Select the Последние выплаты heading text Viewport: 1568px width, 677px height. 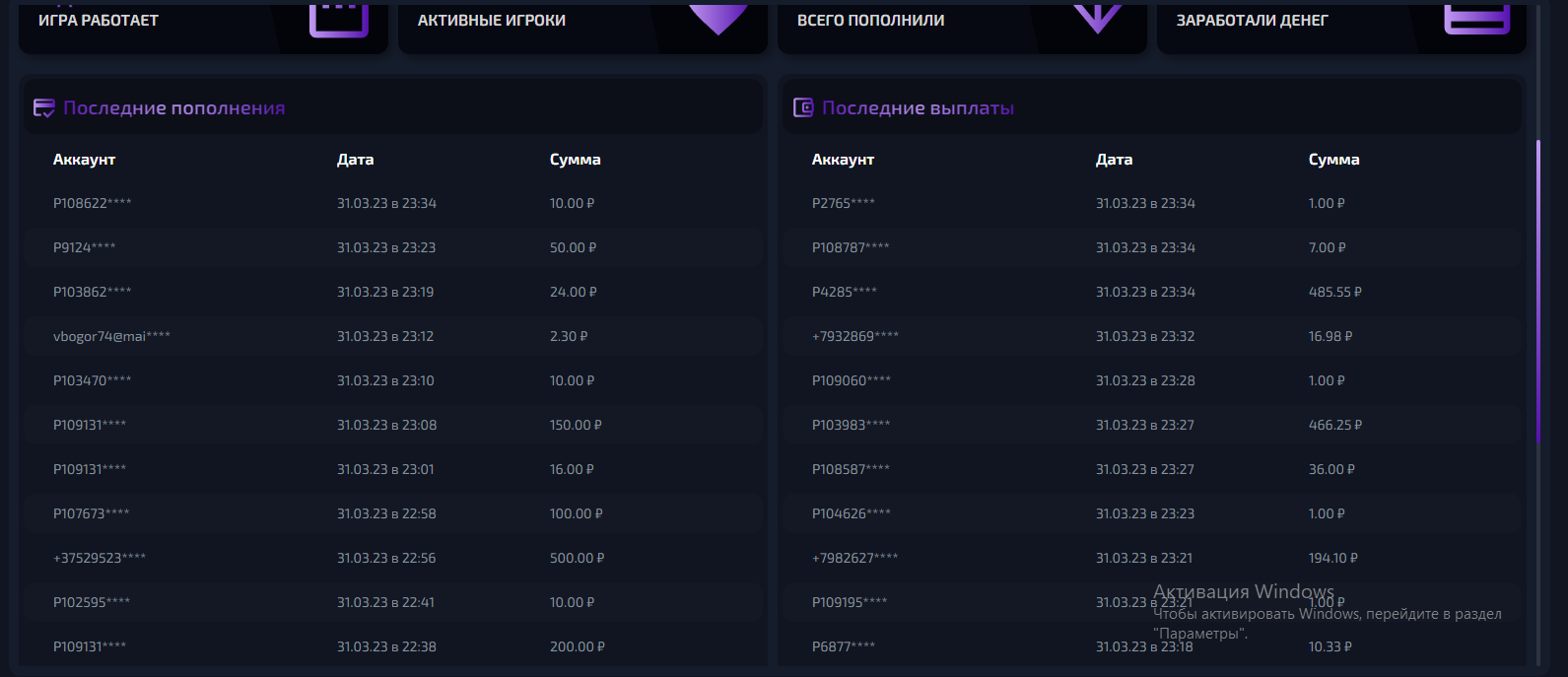coord(918,108)
